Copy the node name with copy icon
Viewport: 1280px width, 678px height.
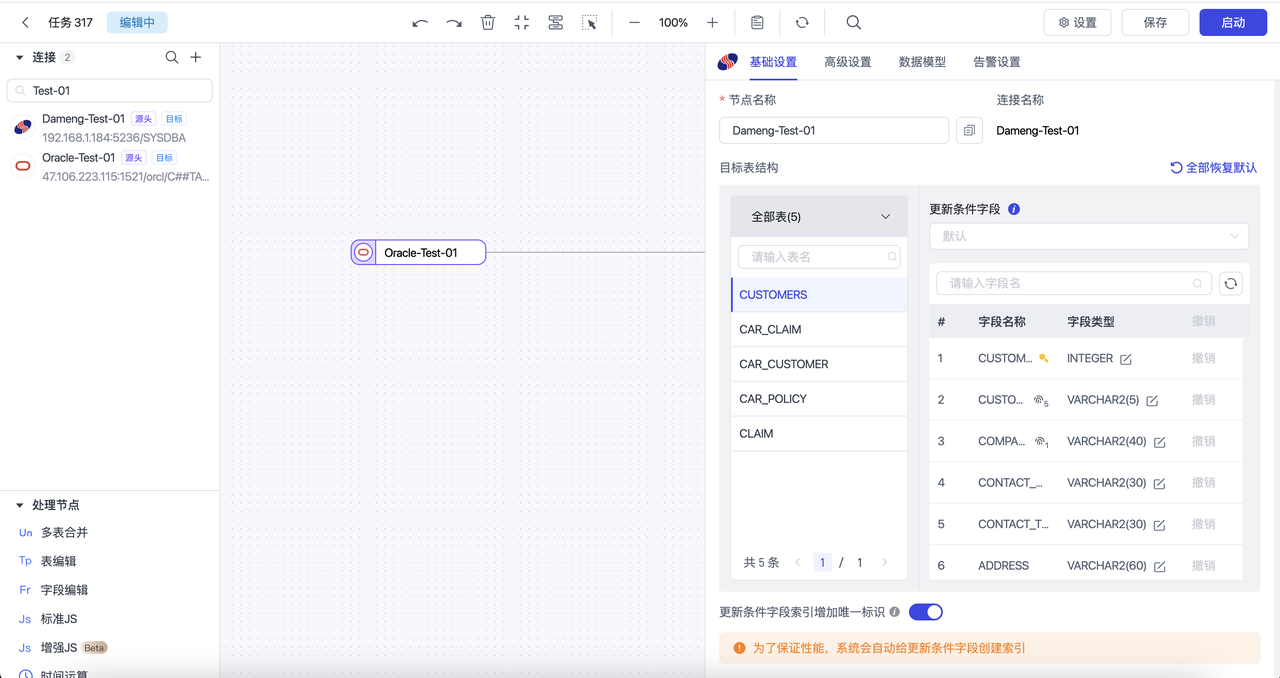tap(969, 131)
